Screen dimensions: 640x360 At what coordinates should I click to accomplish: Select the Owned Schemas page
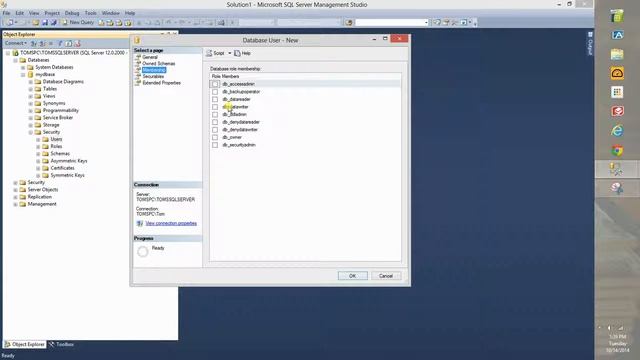[159, 64]
